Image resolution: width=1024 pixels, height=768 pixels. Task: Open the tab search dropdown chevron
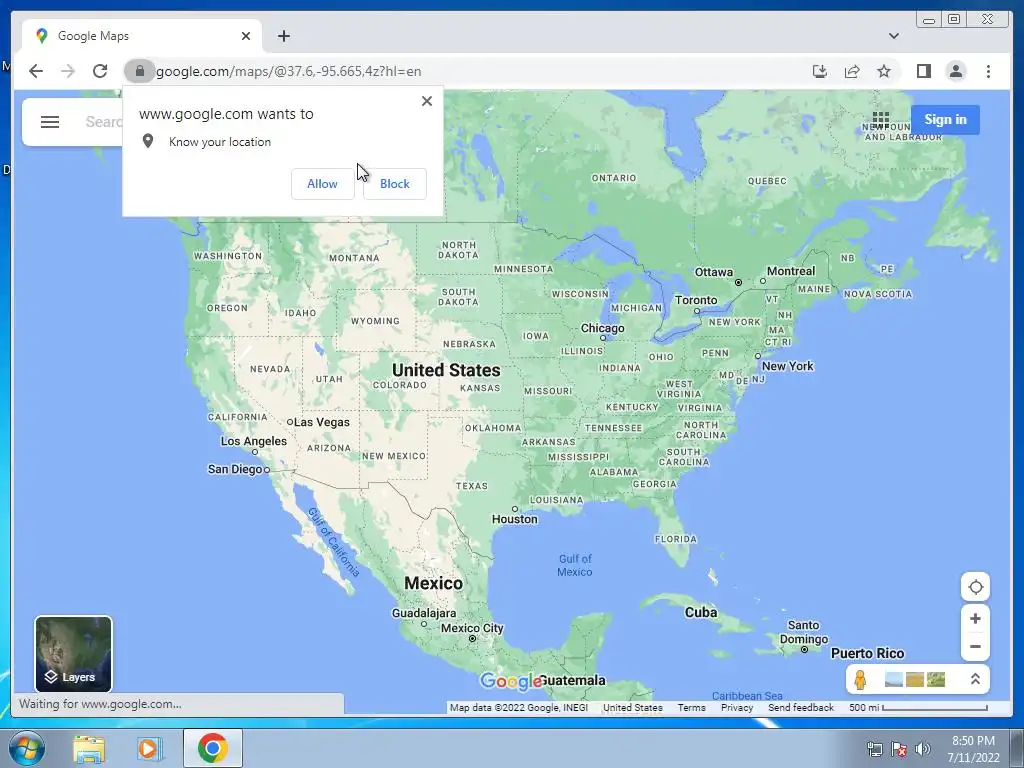tap(894, 36)
